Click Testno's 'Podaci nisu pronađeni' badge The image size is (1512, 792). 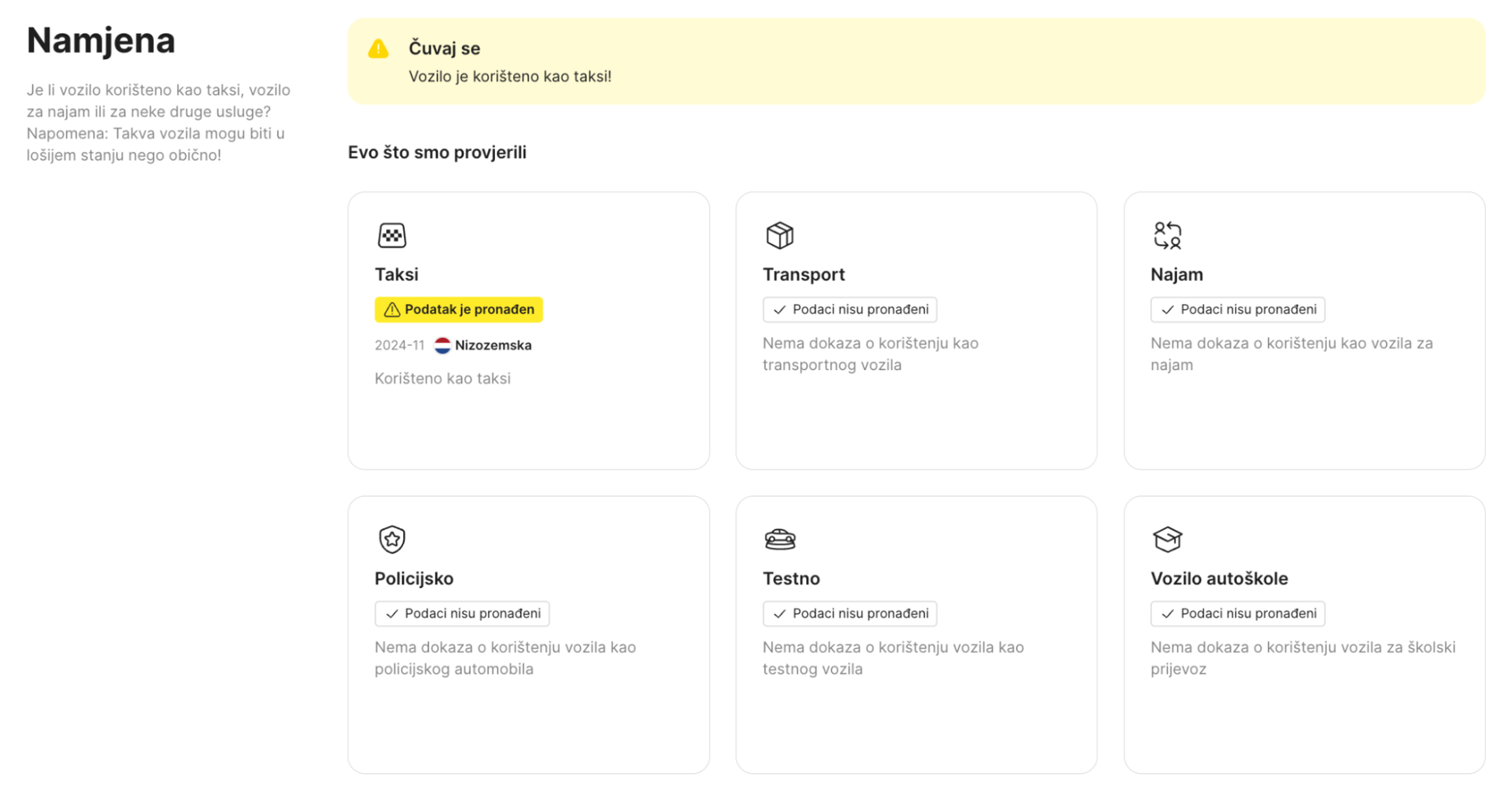849,614
